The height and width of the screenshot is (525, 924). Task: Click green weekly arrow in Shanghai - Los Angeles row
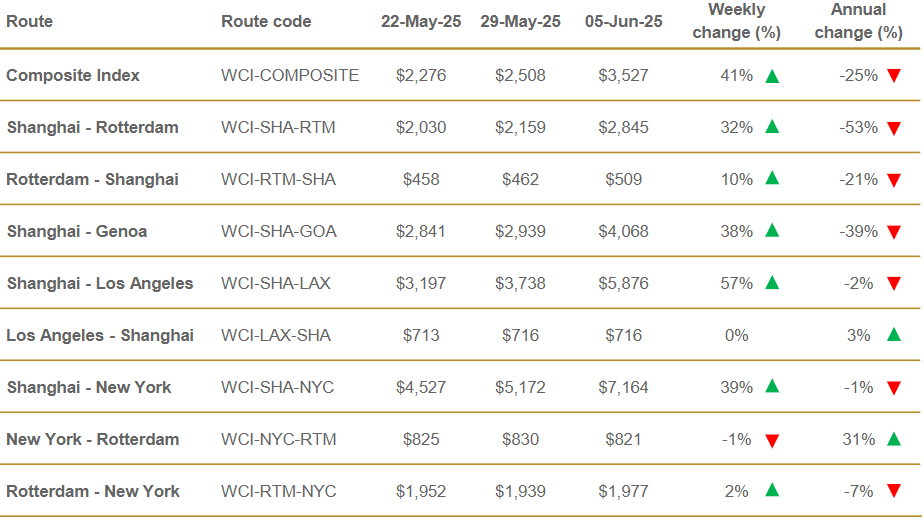[772, 283]
